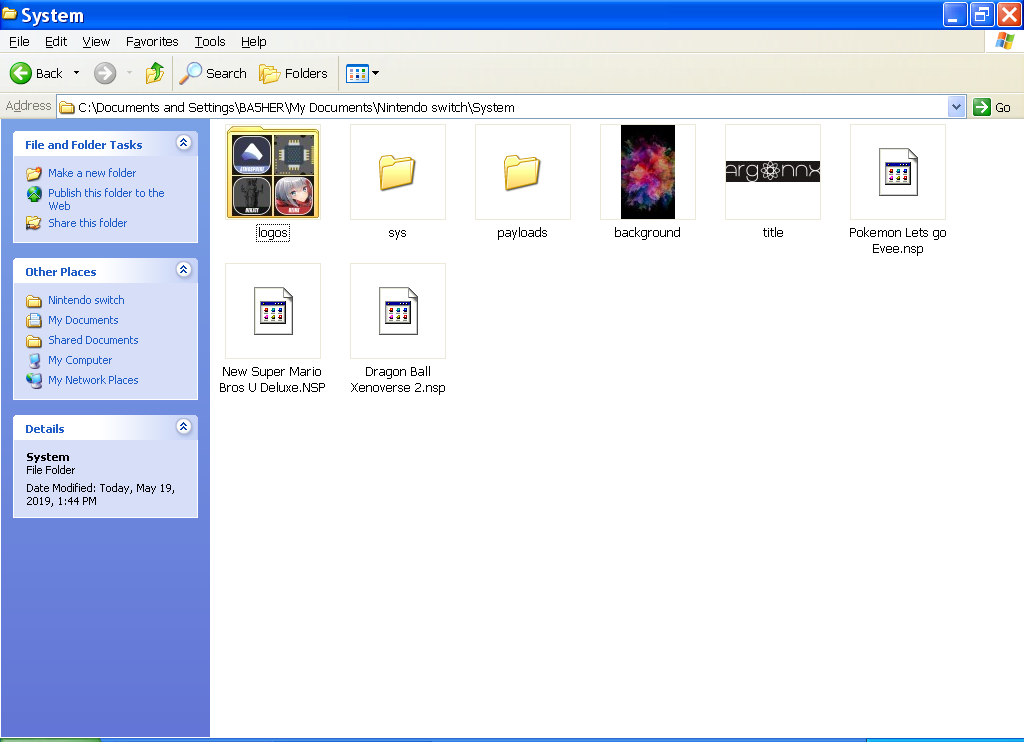1024x742 pixels.
Task: Select the sys folder icon
Action: point(397,172)
